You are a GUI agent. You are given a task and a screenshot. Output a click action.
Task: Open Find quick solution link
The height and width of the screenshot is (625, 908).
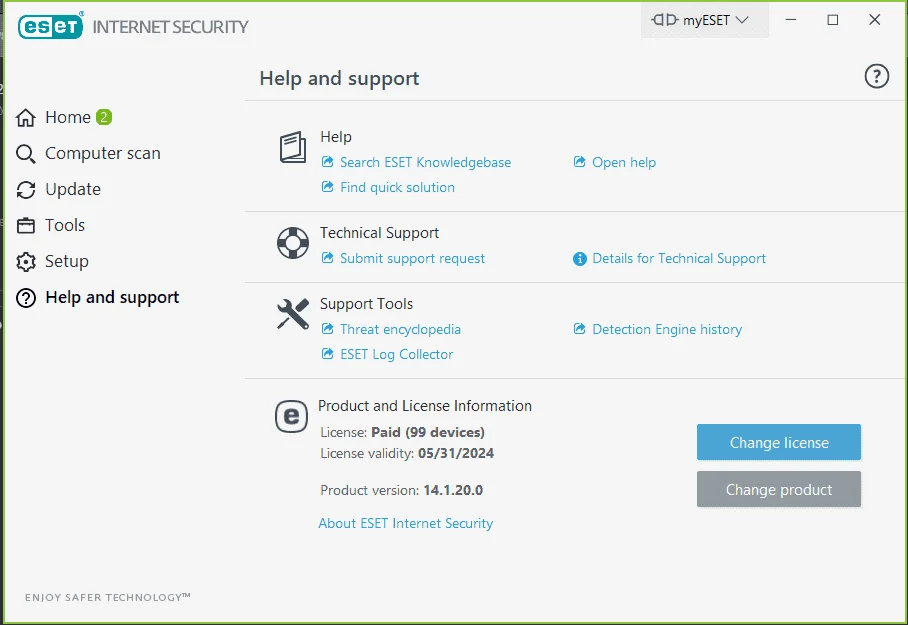397,187
